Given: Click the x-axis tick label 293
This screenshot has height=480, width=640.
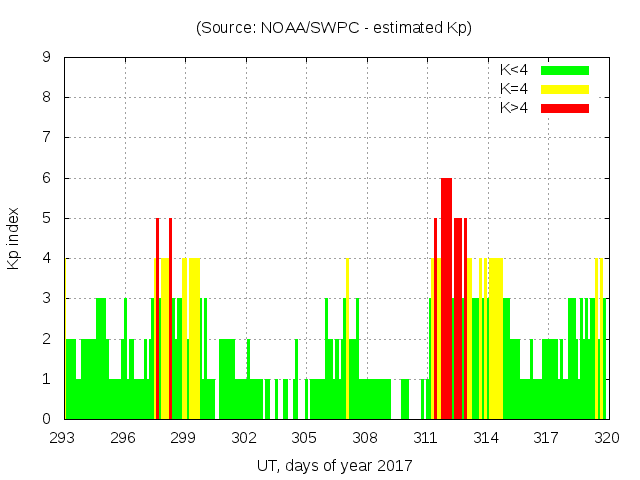Looking at the screenshot, I should (63, 438).
